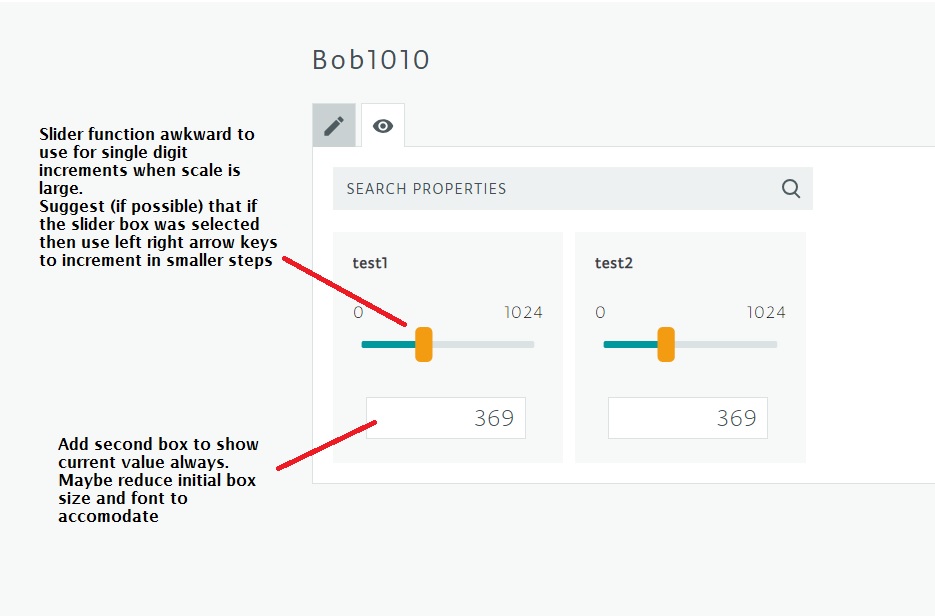Click the Bob1010 title heading
The image size is (935, 616).
(x=370, y=59)
